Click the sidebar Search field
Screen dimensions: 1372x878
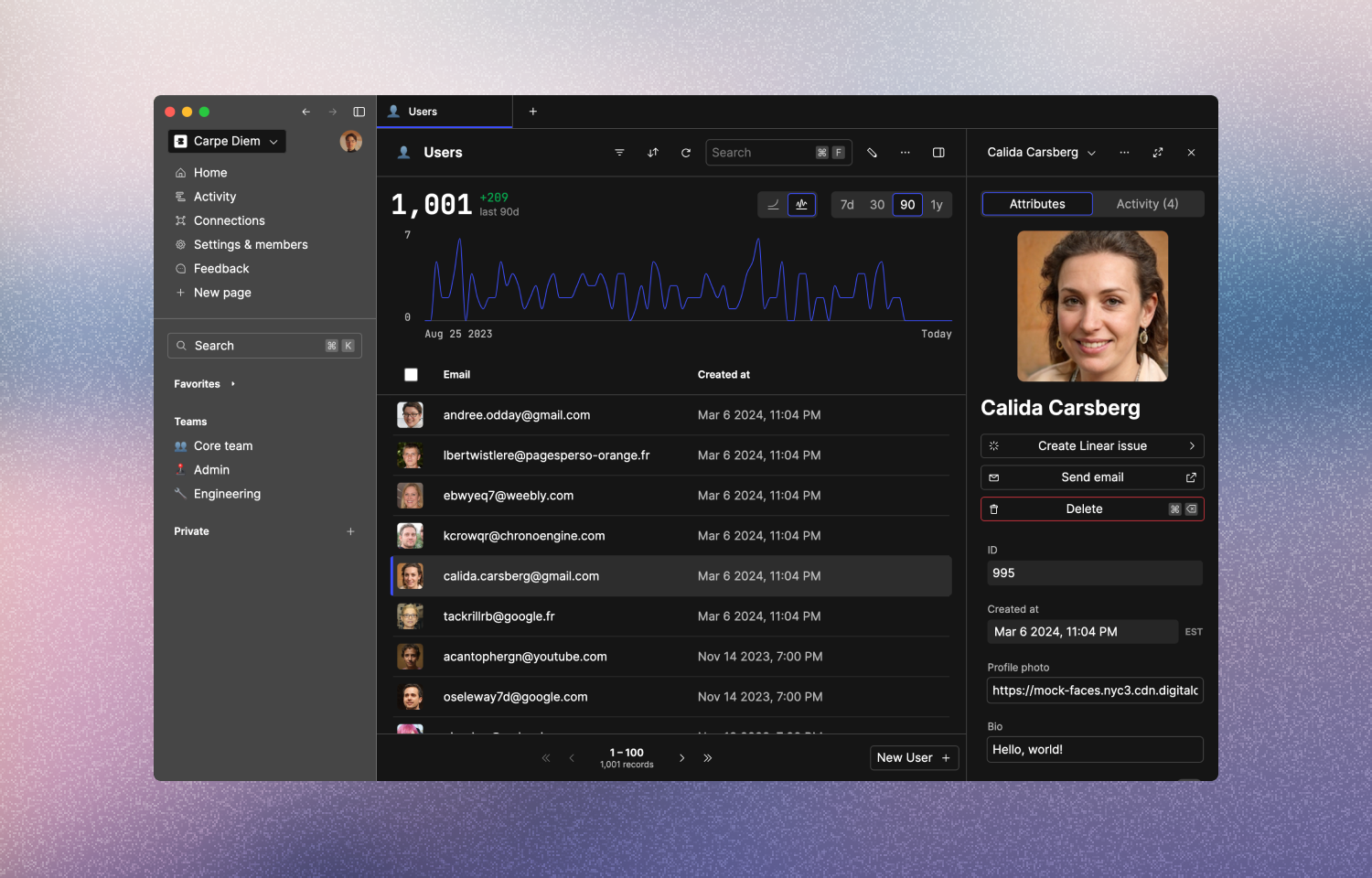pos(264,346)
